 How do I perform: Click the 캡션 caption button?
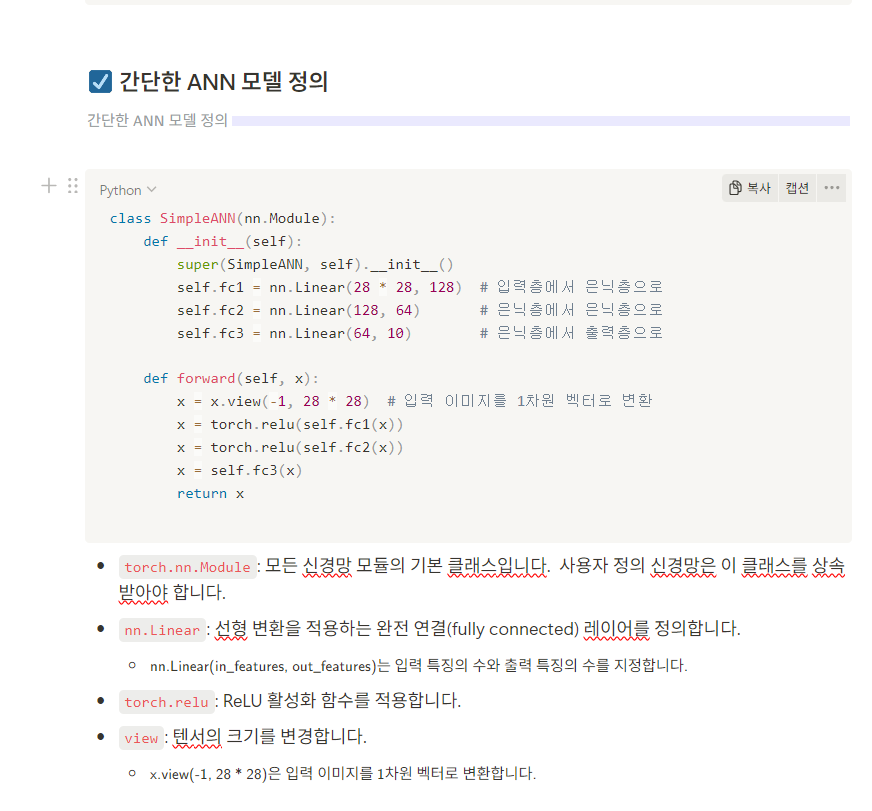pos(797,188)
